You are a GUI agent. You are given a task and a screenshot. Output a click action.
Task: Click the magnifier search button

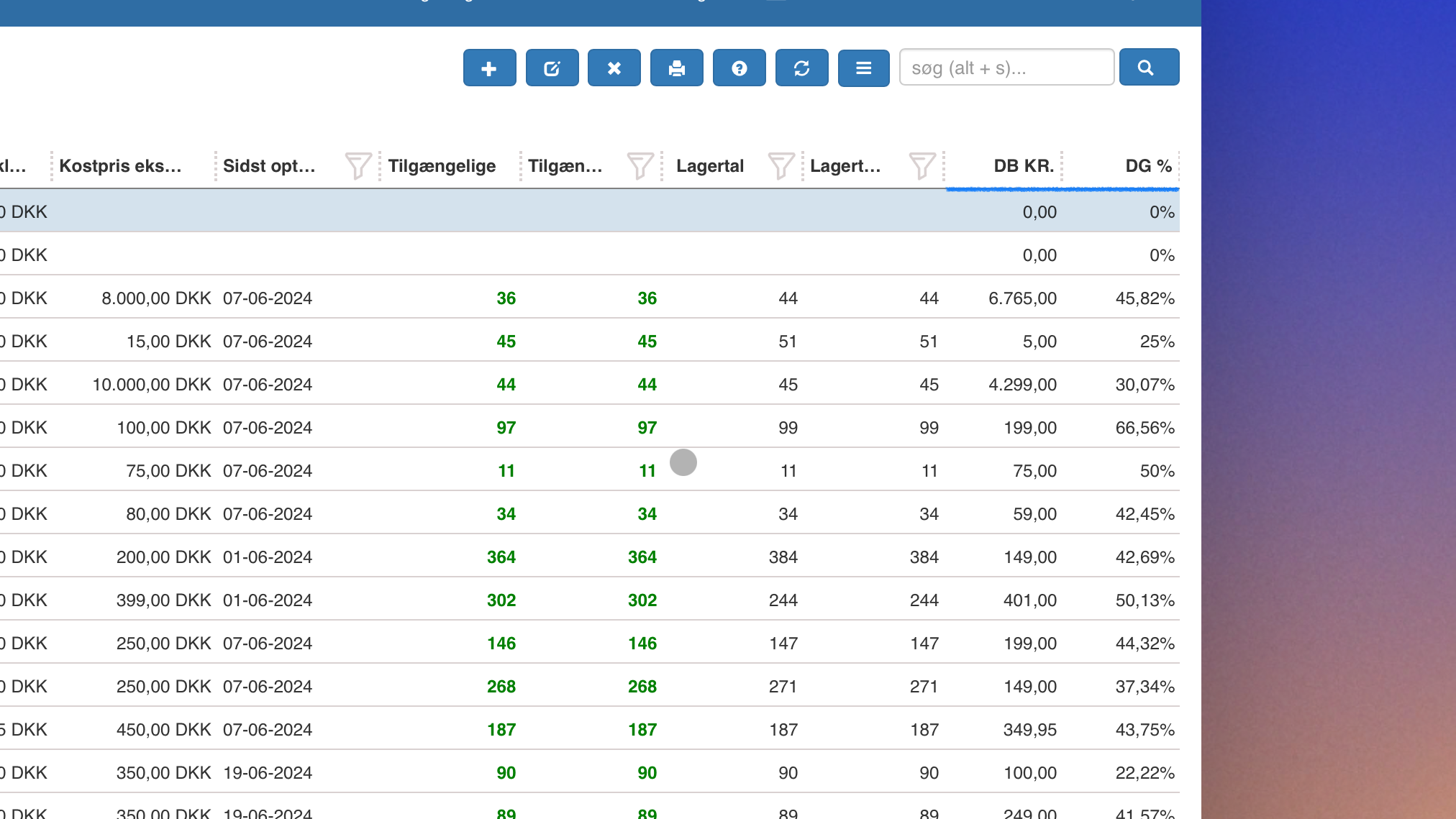tap(1148, 68)
